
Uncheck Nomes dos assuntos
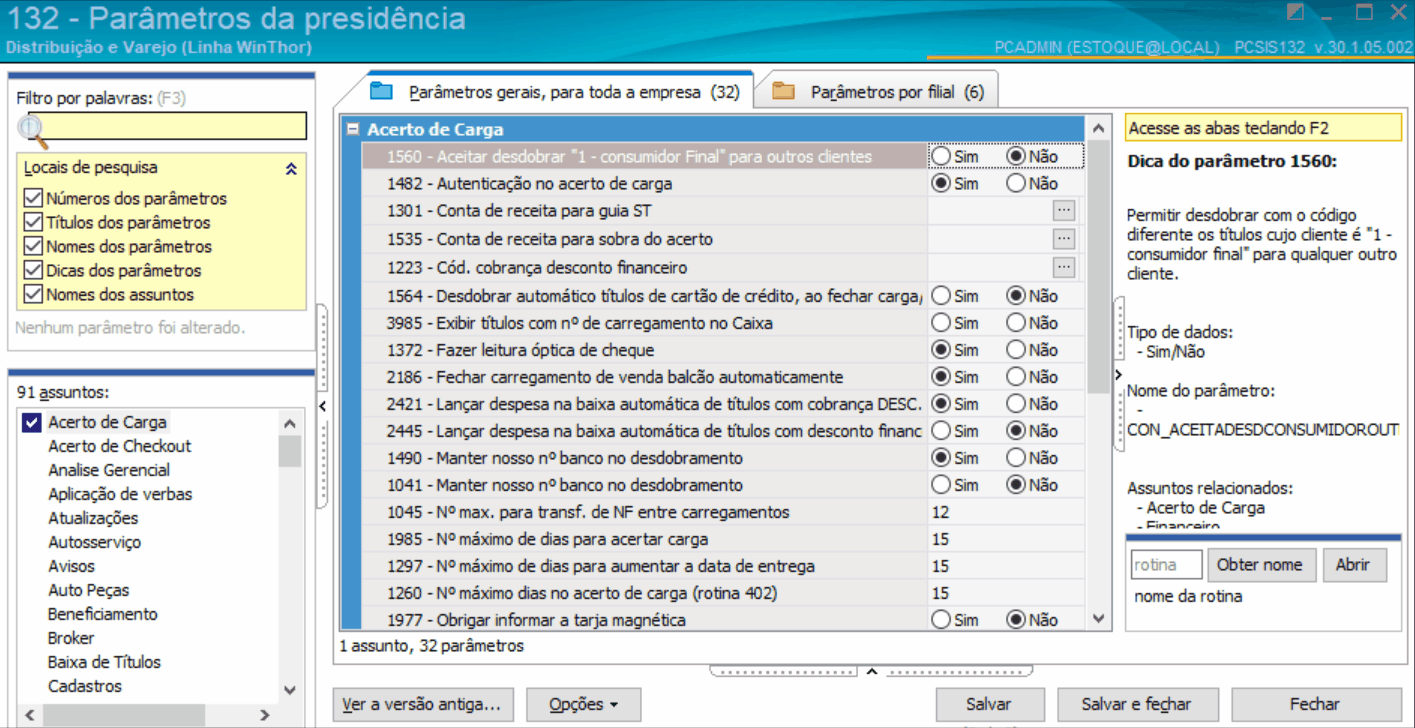33,294
